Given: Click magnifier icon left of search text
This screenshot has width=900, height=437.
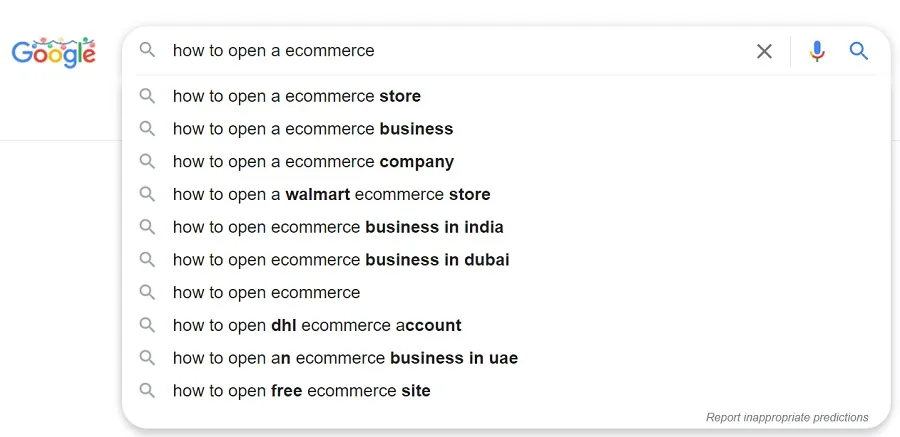Looking at the screenshot, I should point(148,50).
